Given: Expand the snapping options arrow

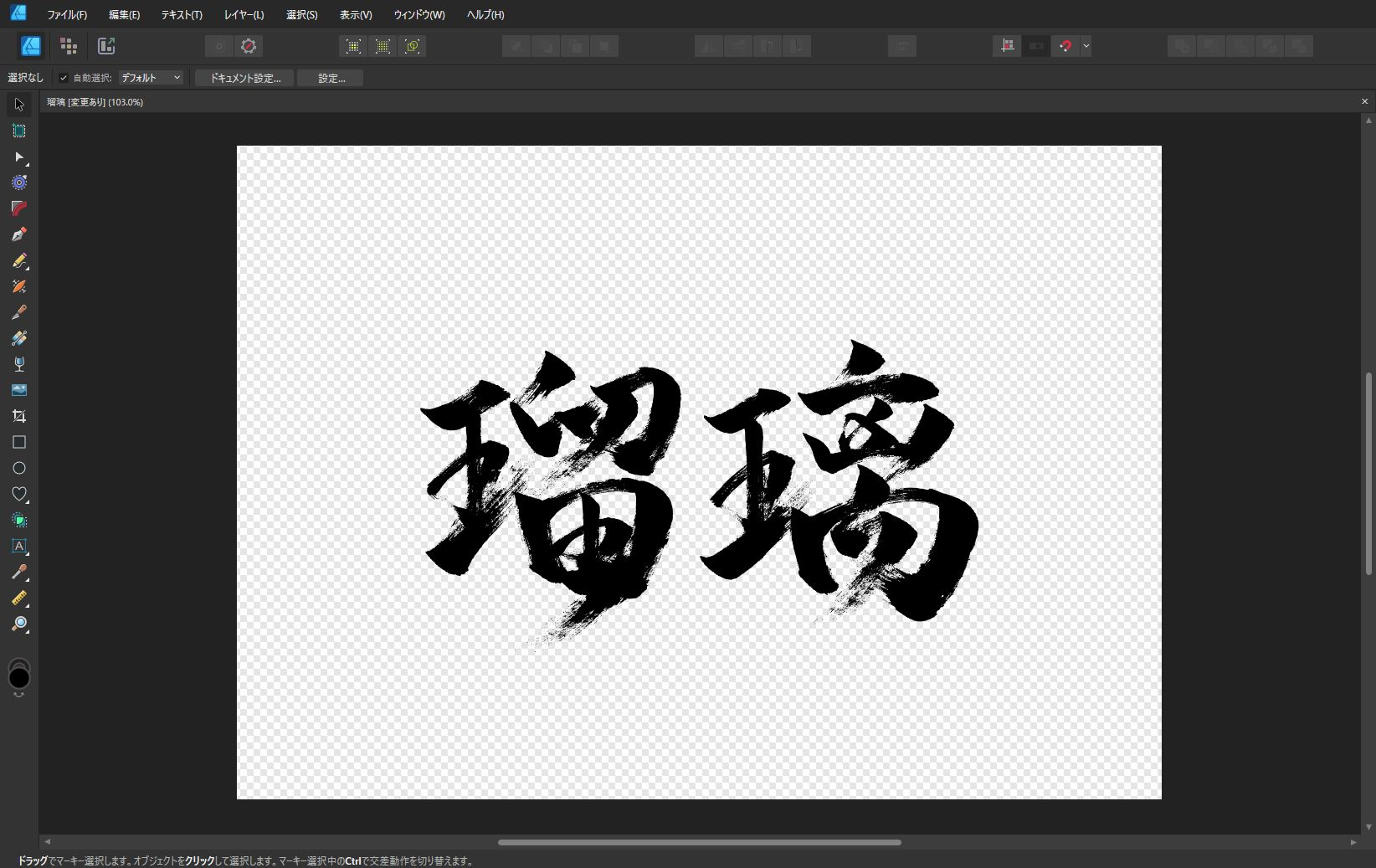Looking at the screenshot, I should pos(1086,46).
